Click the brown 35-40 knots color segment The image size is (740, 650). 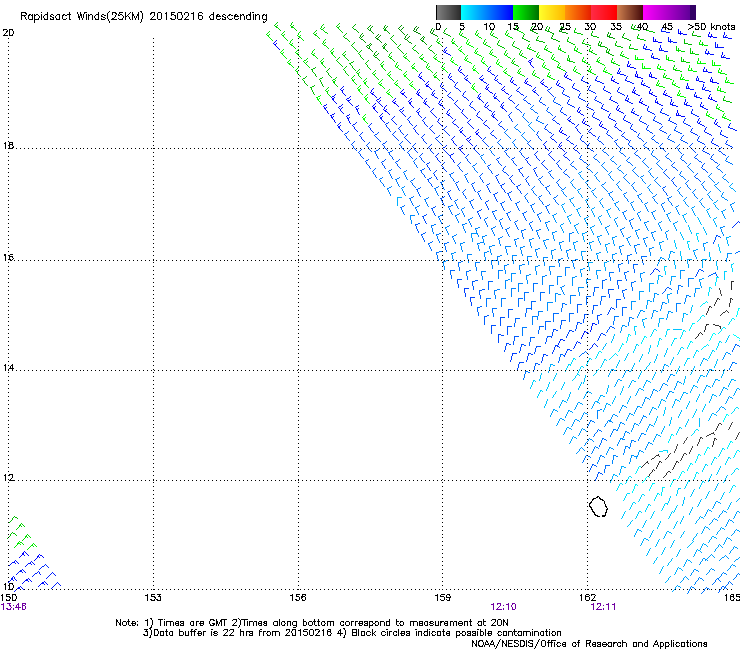pyautogui.click(x=630, y=12)
